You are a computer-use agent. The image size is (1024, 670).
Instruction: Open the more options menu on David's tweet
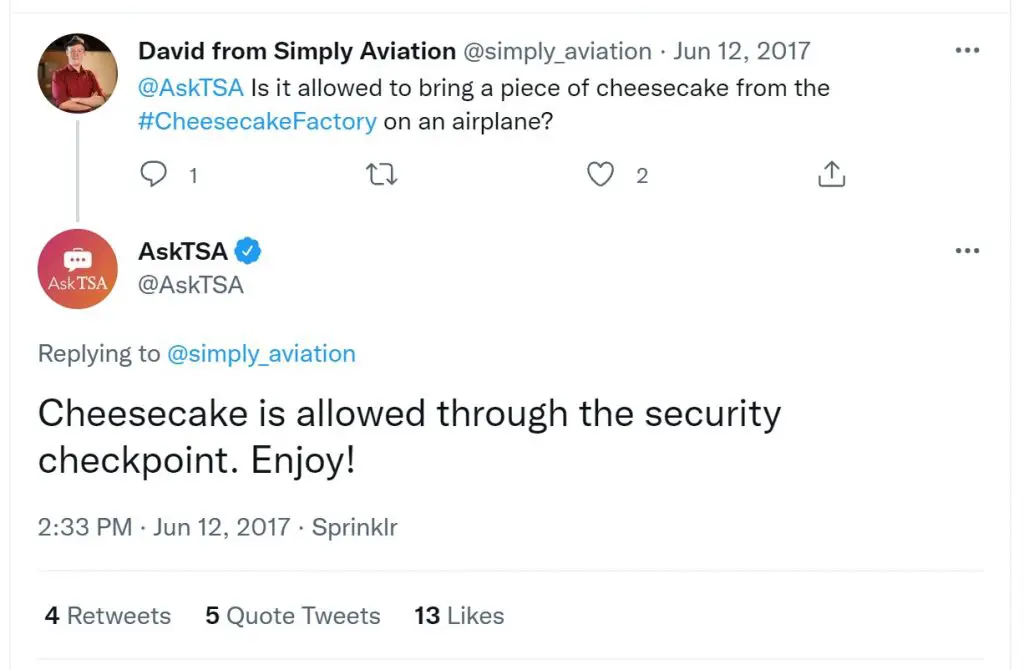click(x=967, y=49)
